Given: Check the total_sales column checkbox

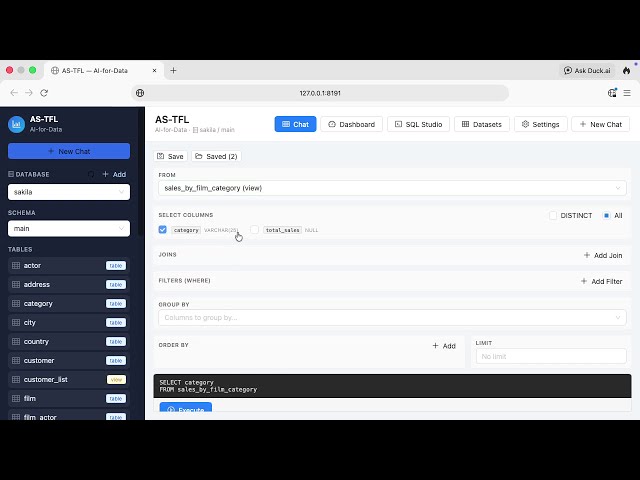Looking at the screenshot, I should 254,230.
